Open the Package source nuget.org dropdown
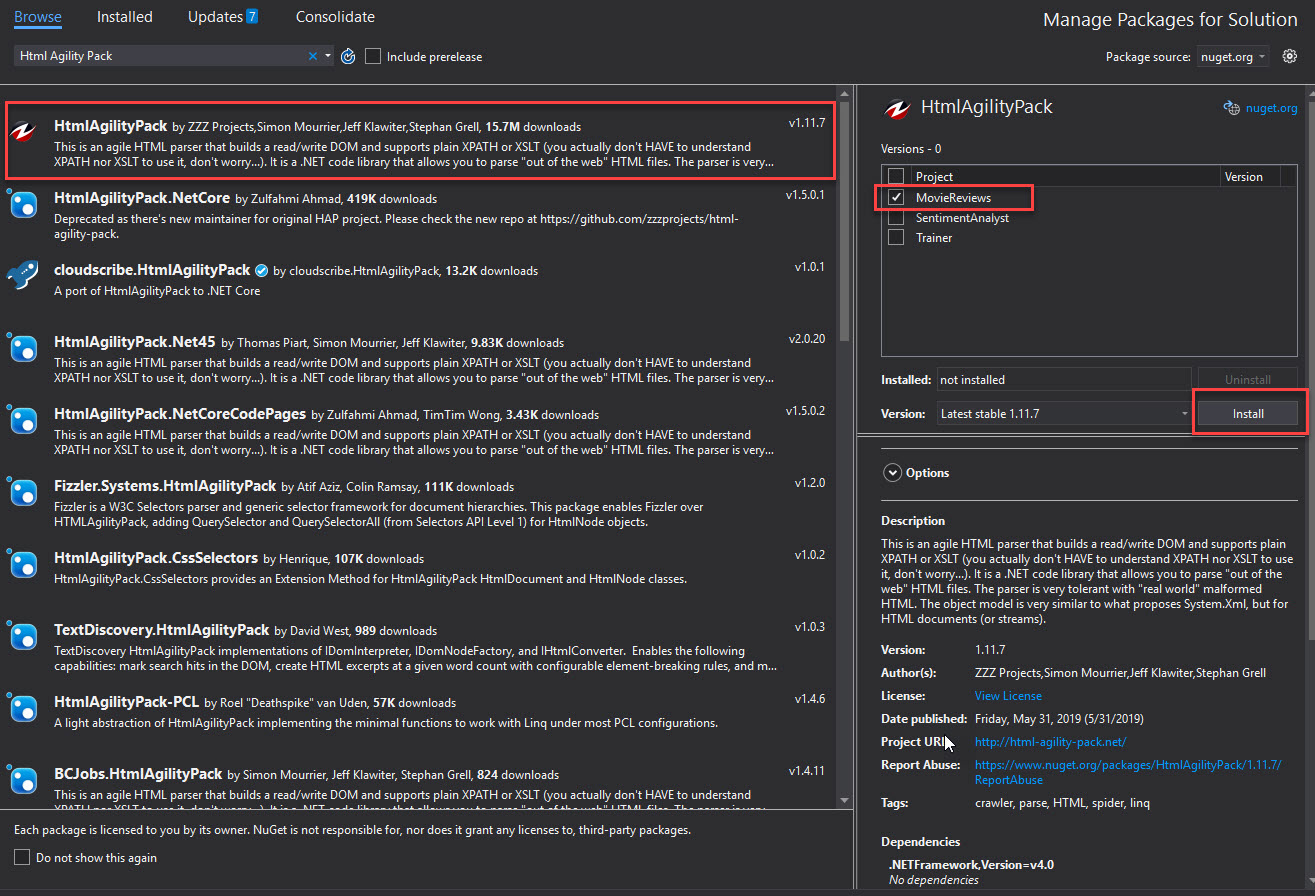The height and width of the screenshot is (896, 1315). [1233, 57]
